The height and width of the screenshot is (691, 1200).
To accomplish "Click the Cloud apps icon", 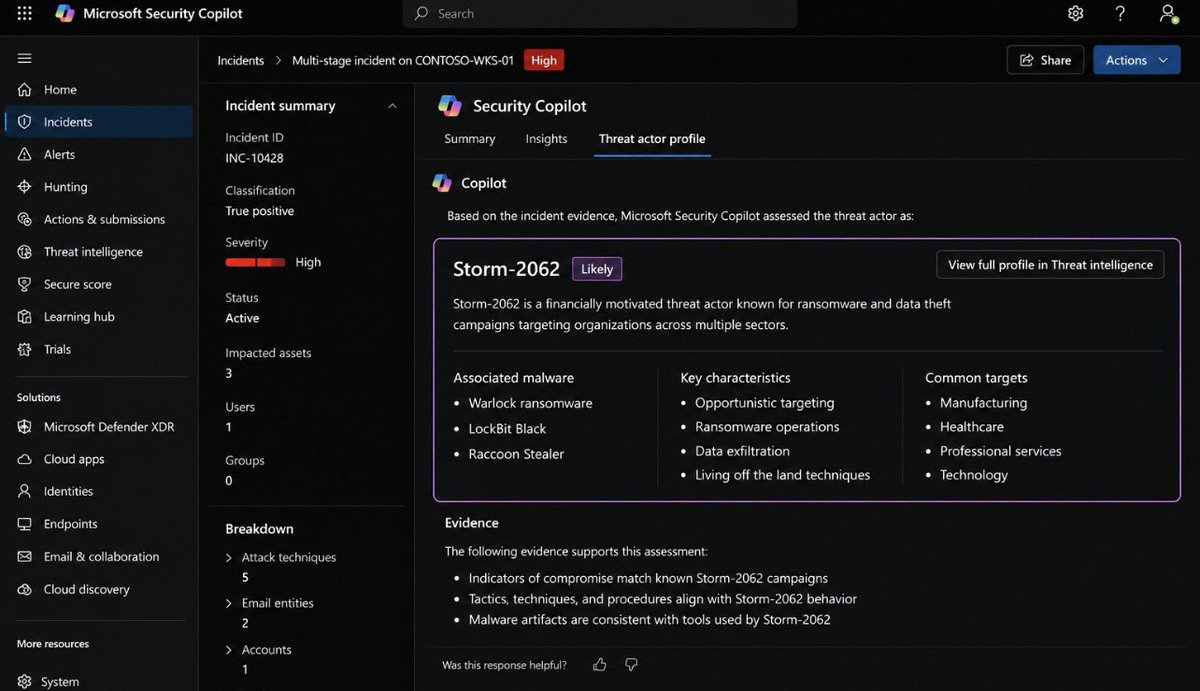I will (x=25, y=459).
